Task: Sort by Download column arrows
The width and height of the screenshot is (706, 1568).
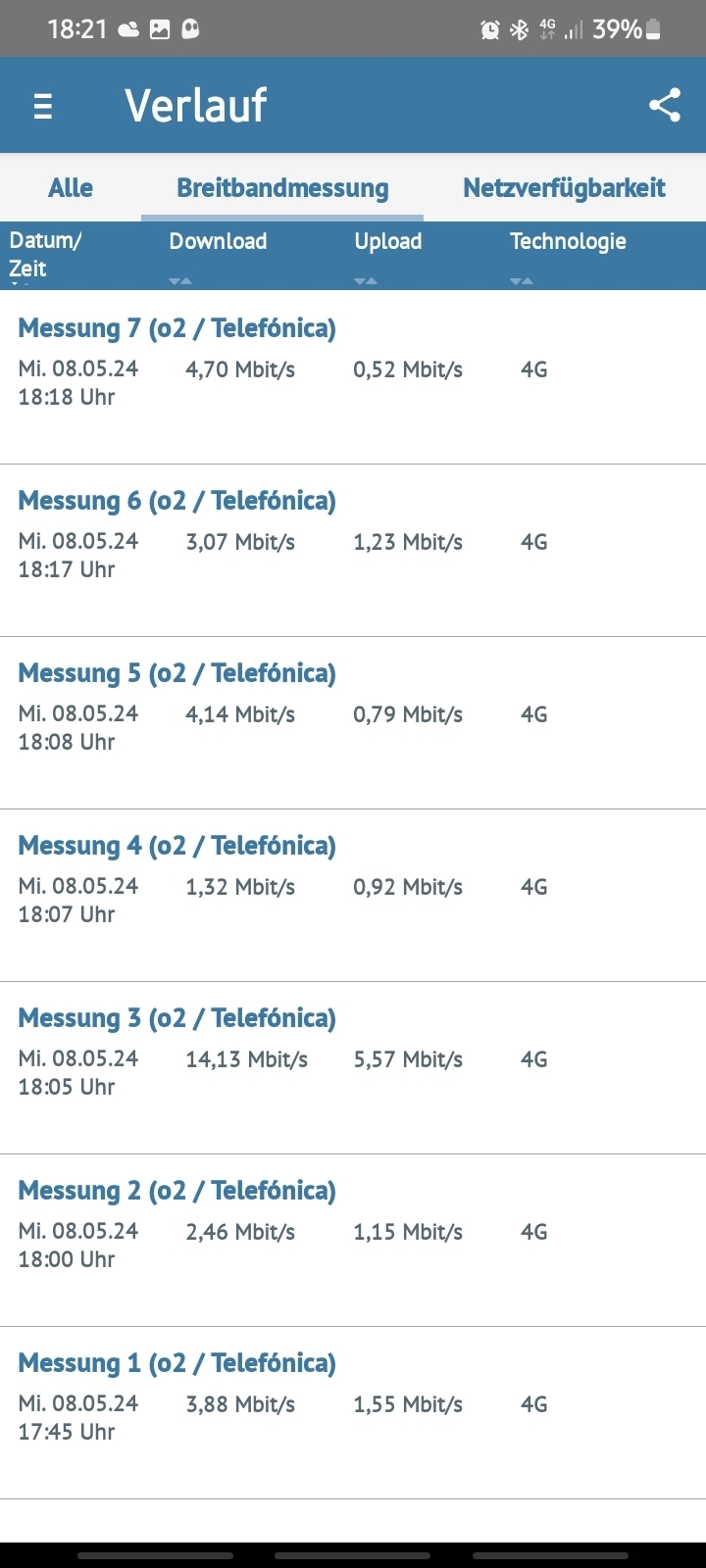Action: 179,281
